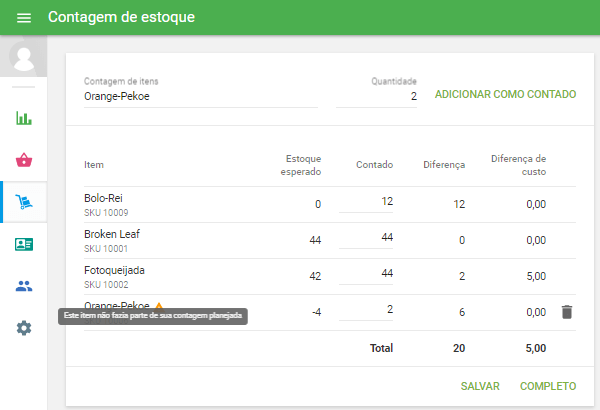
Task: Click the user profile avatar
Action: pyautogui.click(x=24, y=56)
